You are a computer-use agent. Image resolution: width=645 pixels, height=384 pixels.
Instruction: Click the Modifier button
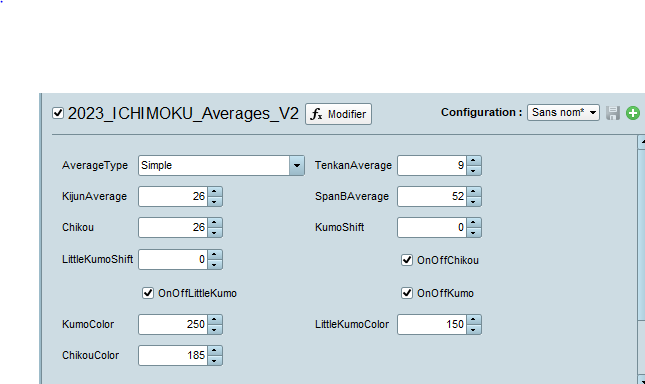click(x=338, y=114)
